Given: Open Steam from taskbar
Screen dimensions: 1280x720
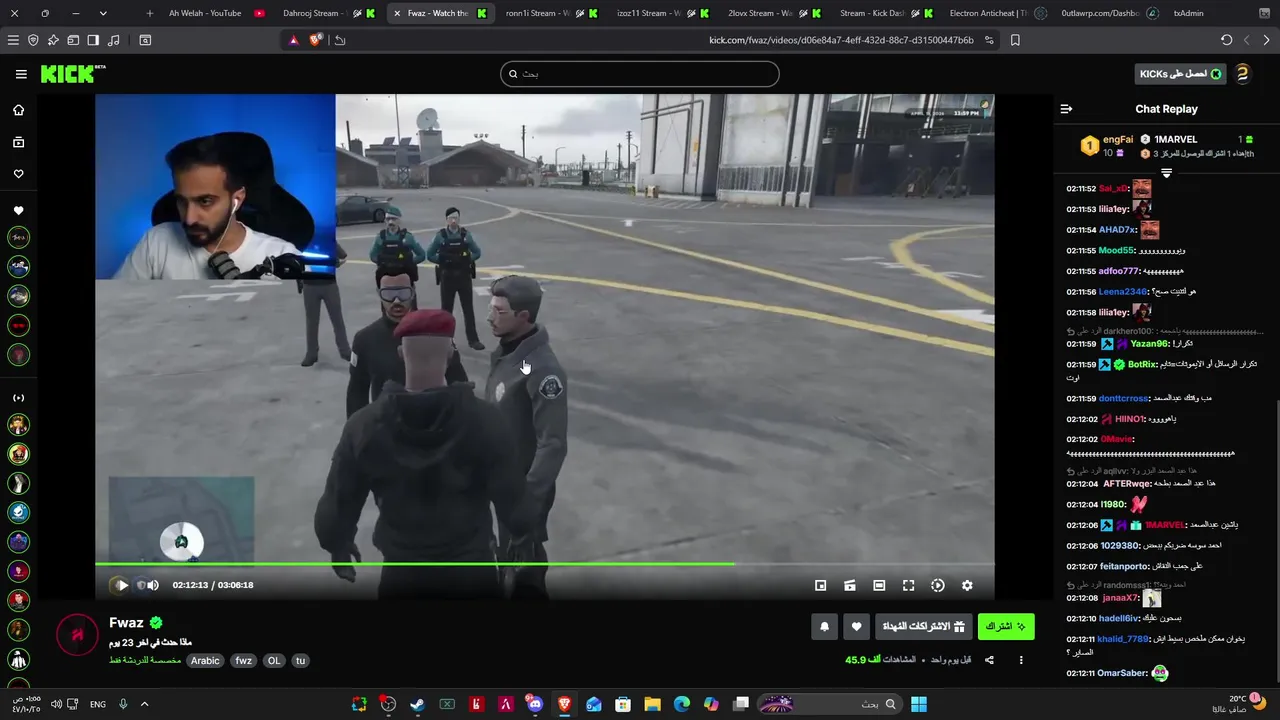Looking at the screenshot, I should tap(417, 704).
